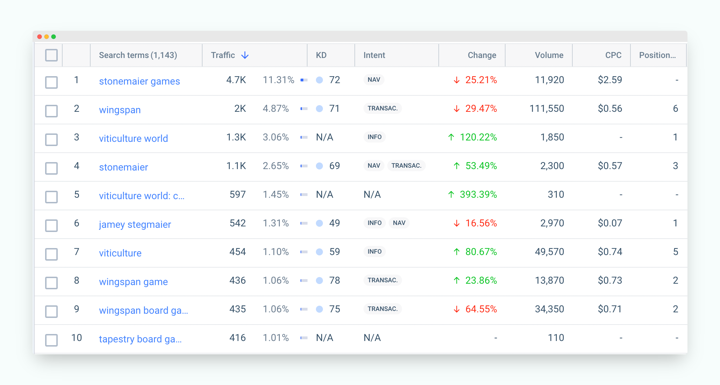The height and width of the screenshot is (385, 720).
Task: Check the box for stonemaier games row
Action: point(51,82)
